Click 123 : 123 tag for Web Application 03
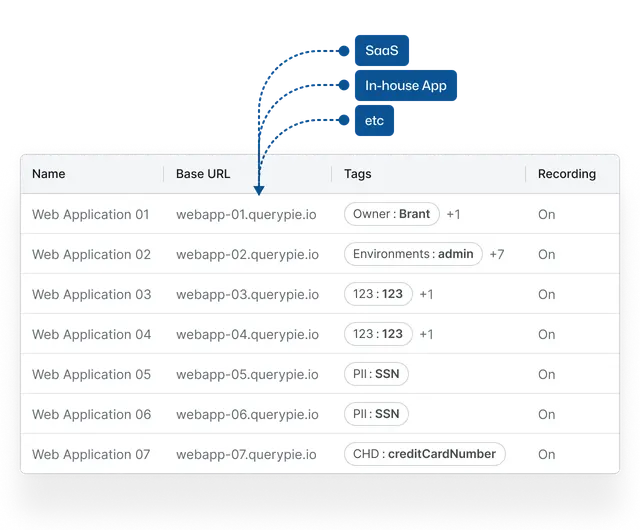This screenshot has width=640, height=530. point(378,294)
